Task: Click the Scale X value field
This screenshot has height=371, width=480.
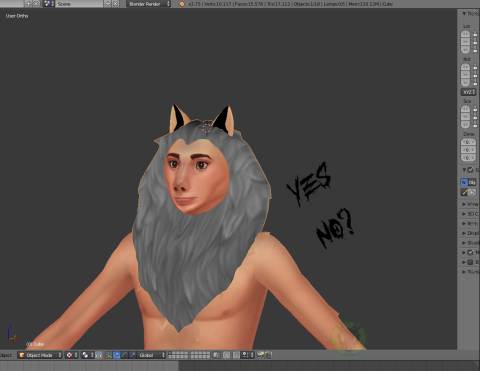Action: [465, 109]
